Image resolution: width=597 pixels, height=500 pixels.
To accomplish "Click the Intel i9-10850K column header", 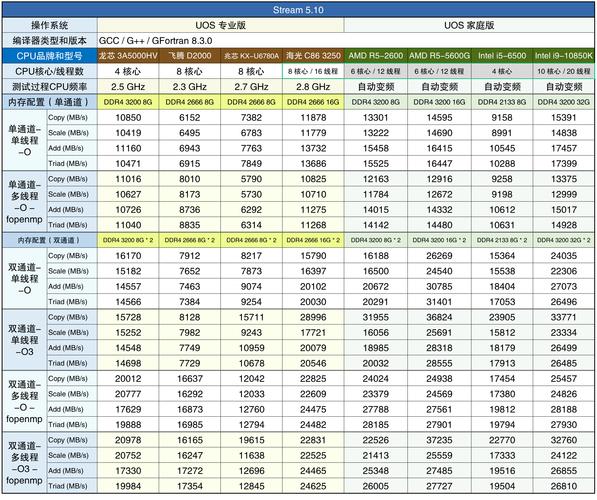I will tap(563, 56).
